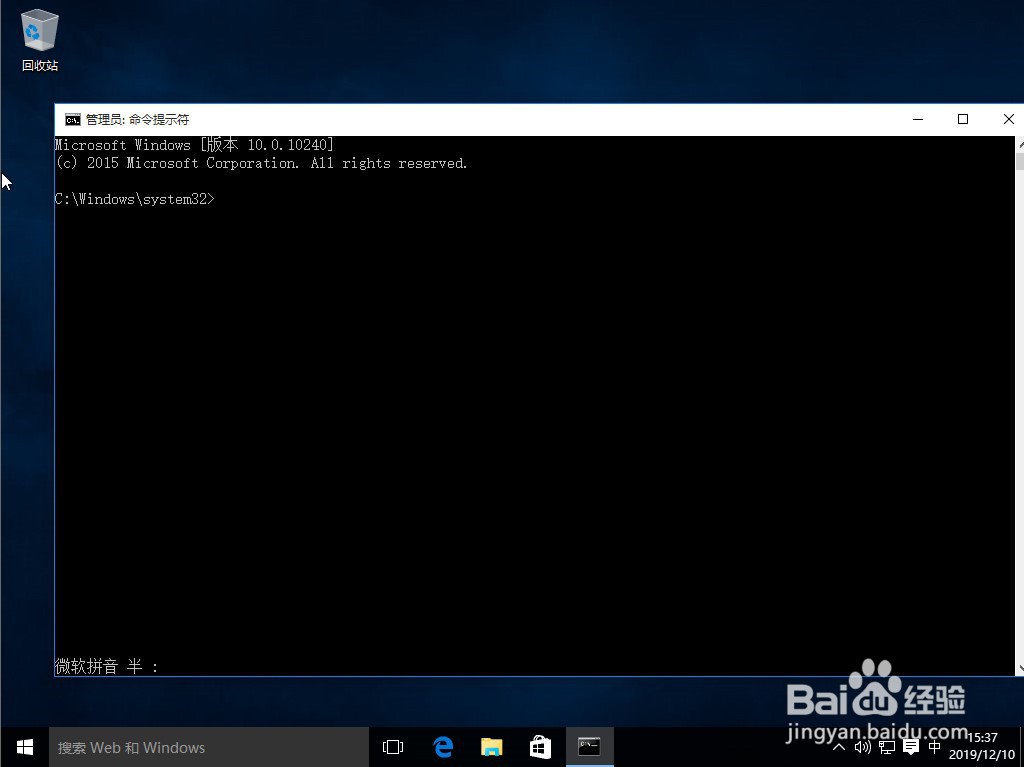Click the 管理员: 命令提示符 window title
The width and height of the screenshot is (1024, 767).
(x=137, y=120)
